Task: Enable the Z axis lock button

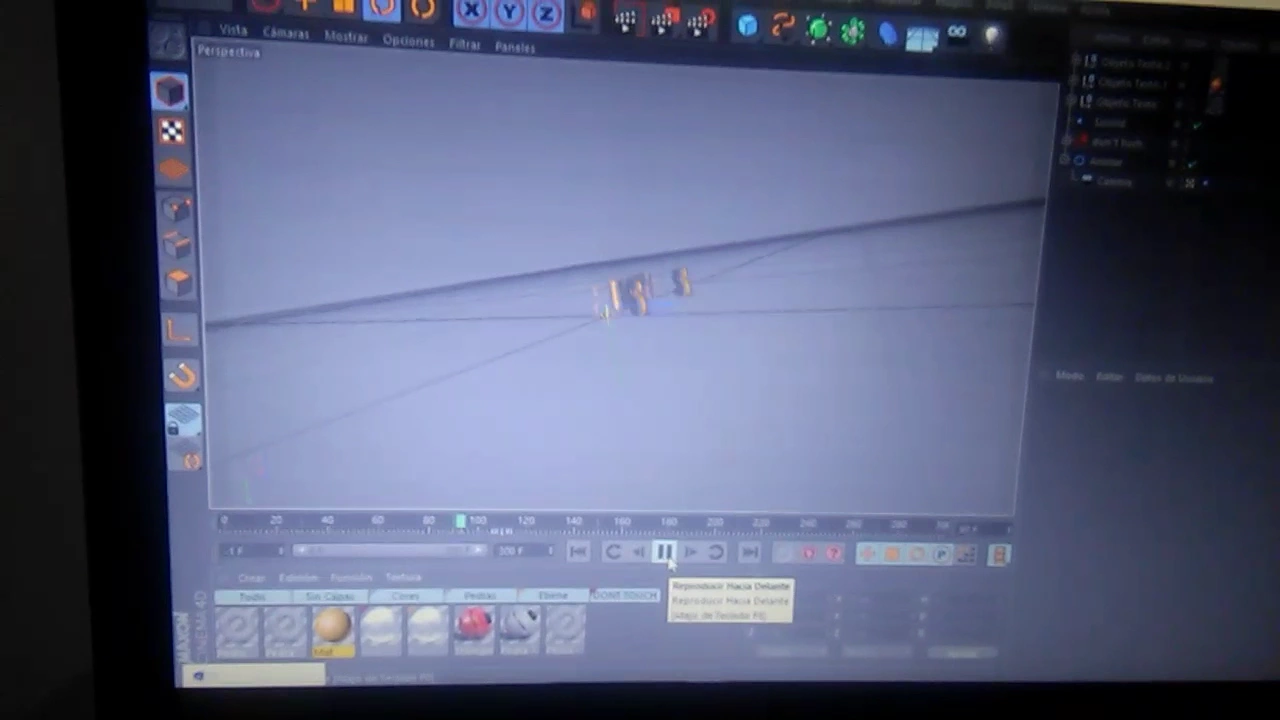Action: 545,13
